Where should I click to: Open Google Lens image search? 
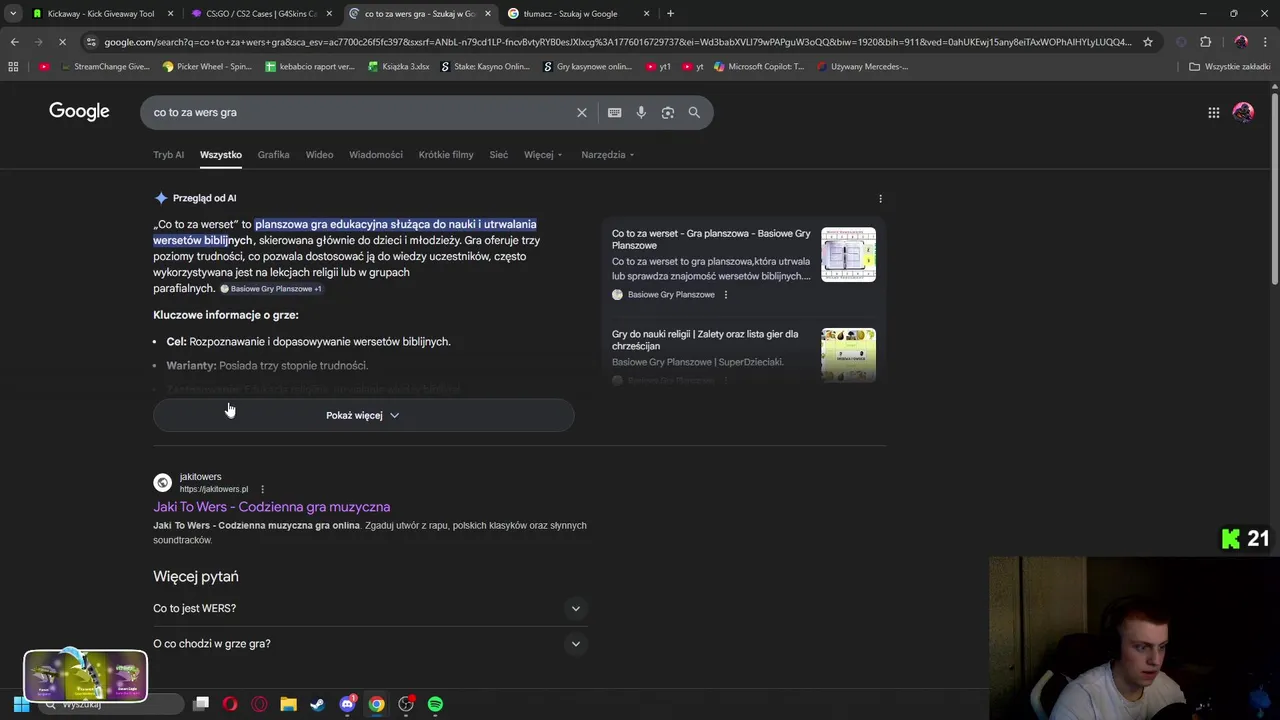pos(668,113)
